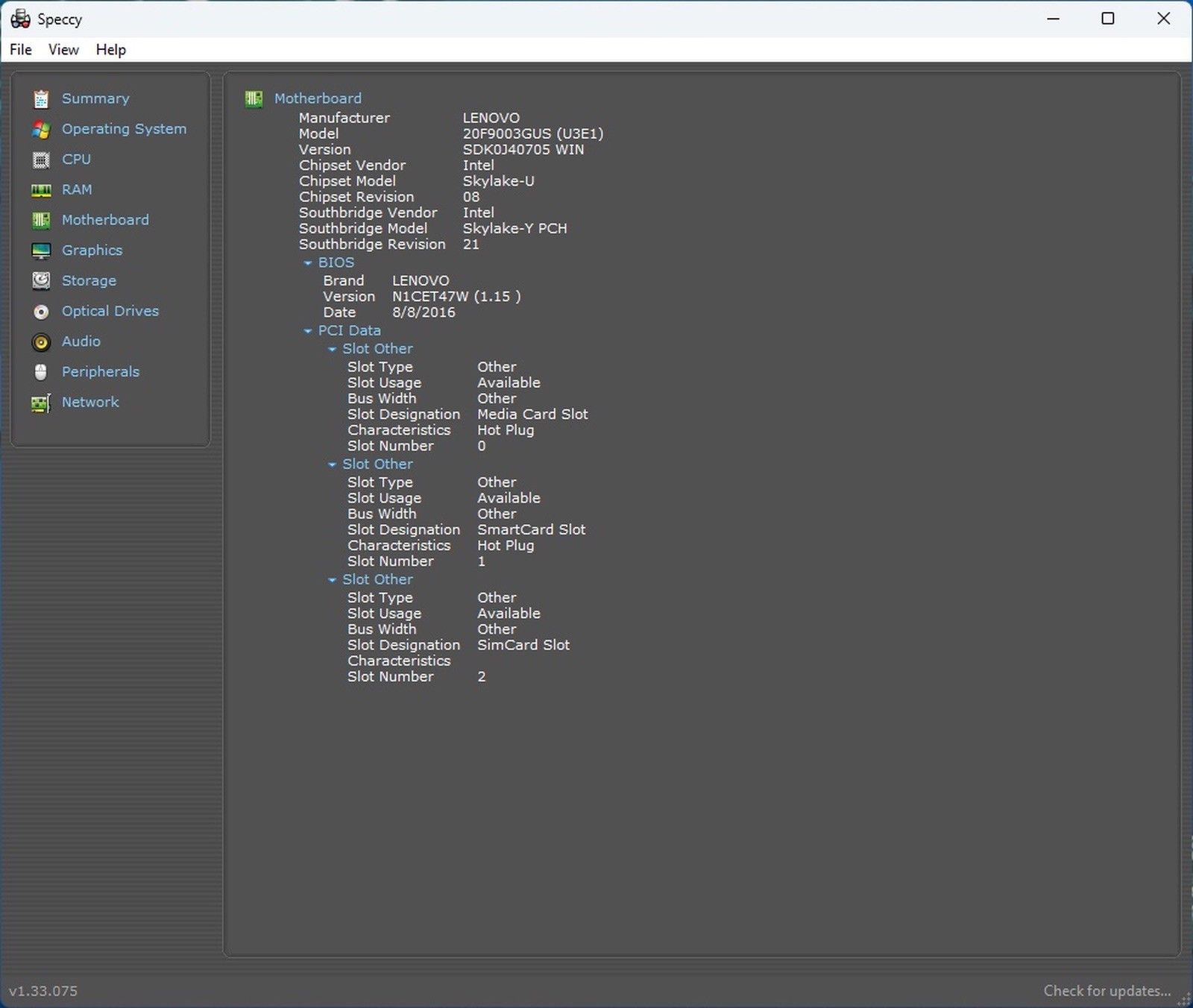Click the Check for updates link
Image resolution: width=1193 pixels, height=1008 pixels.
[x=1107, y=991]
